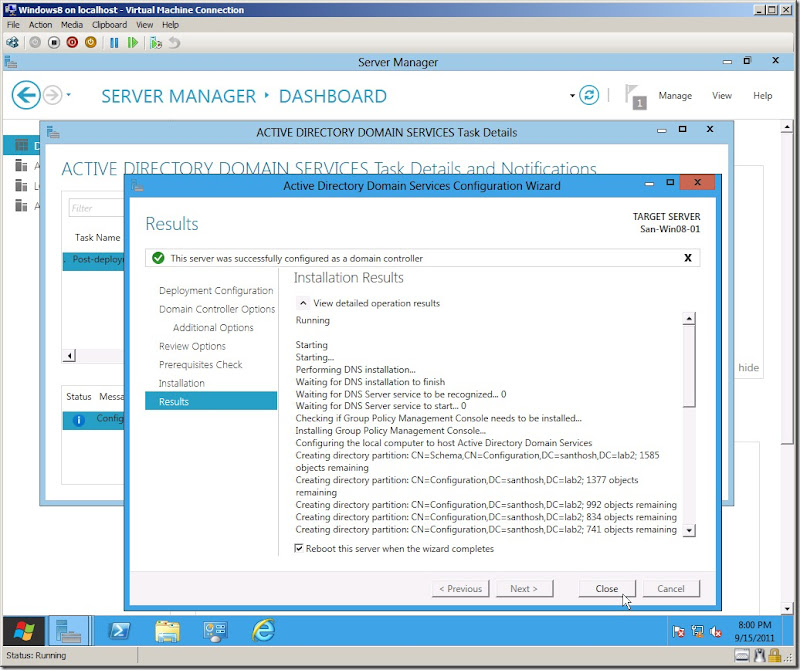The width and height of the screenshot is (800, 670).
Task: Open the Manage menu in Server Manager
Action: click(x=675, y=95)
